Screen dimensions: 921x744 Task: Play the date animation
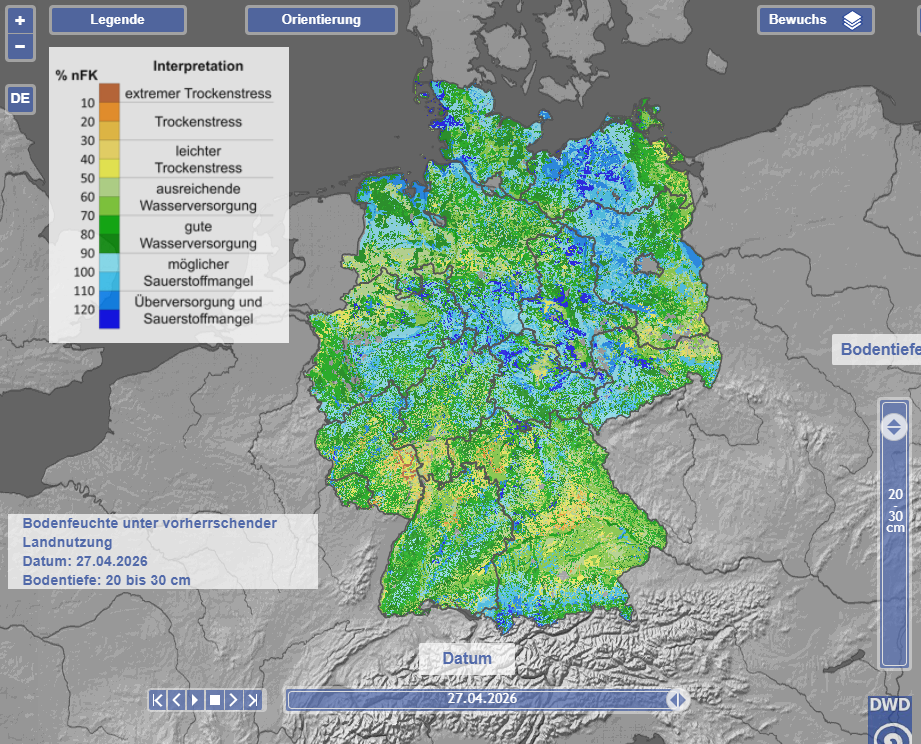point(195,700)
